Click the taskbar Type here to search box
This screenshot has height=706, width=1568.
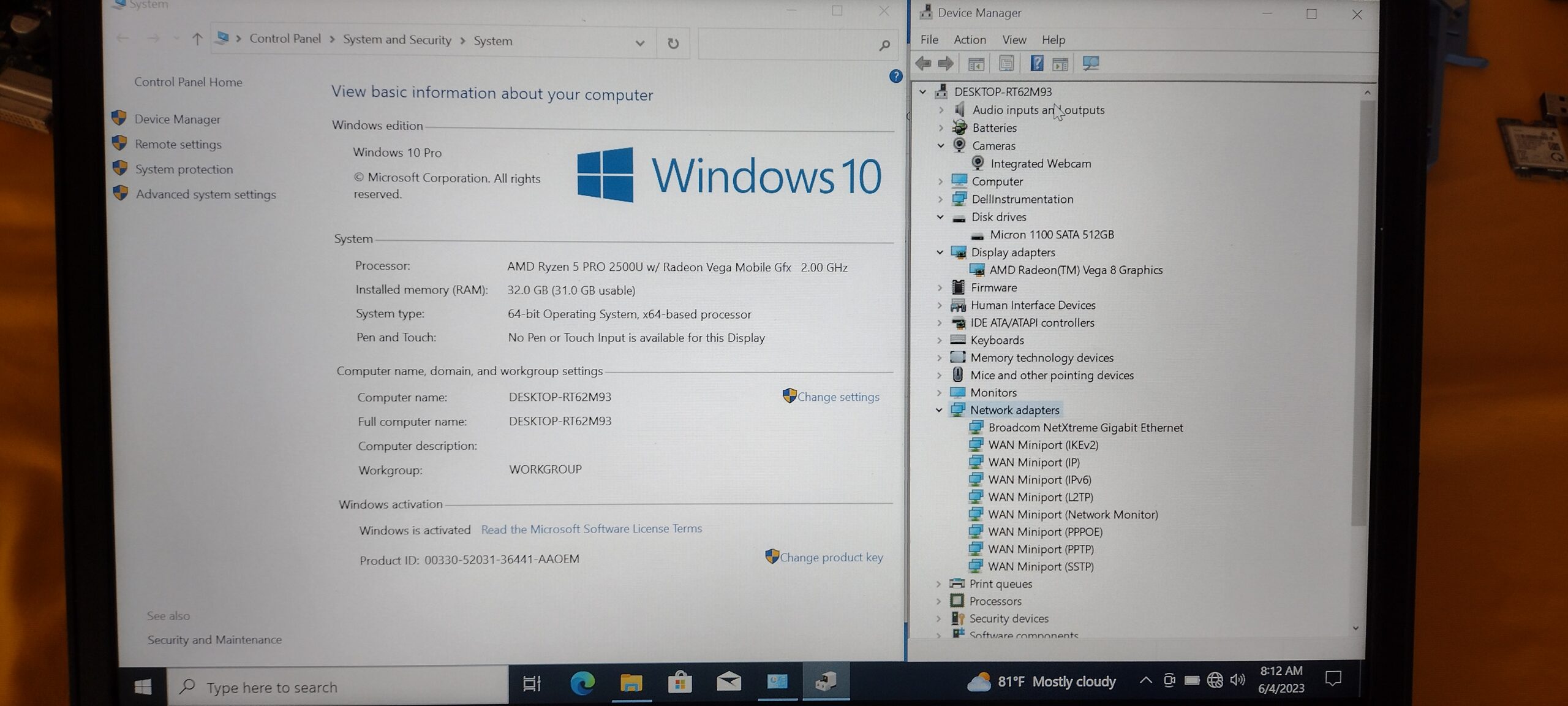click(338, 687)
